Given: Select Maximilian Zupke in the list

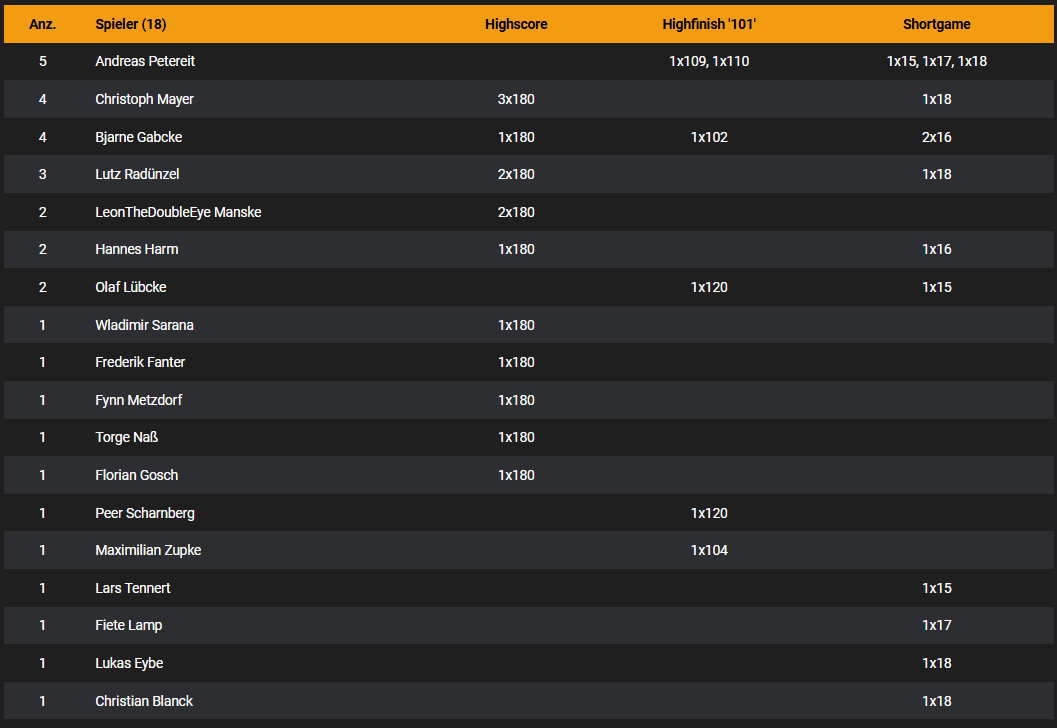Looking at the screenshot, I should 148,550.
